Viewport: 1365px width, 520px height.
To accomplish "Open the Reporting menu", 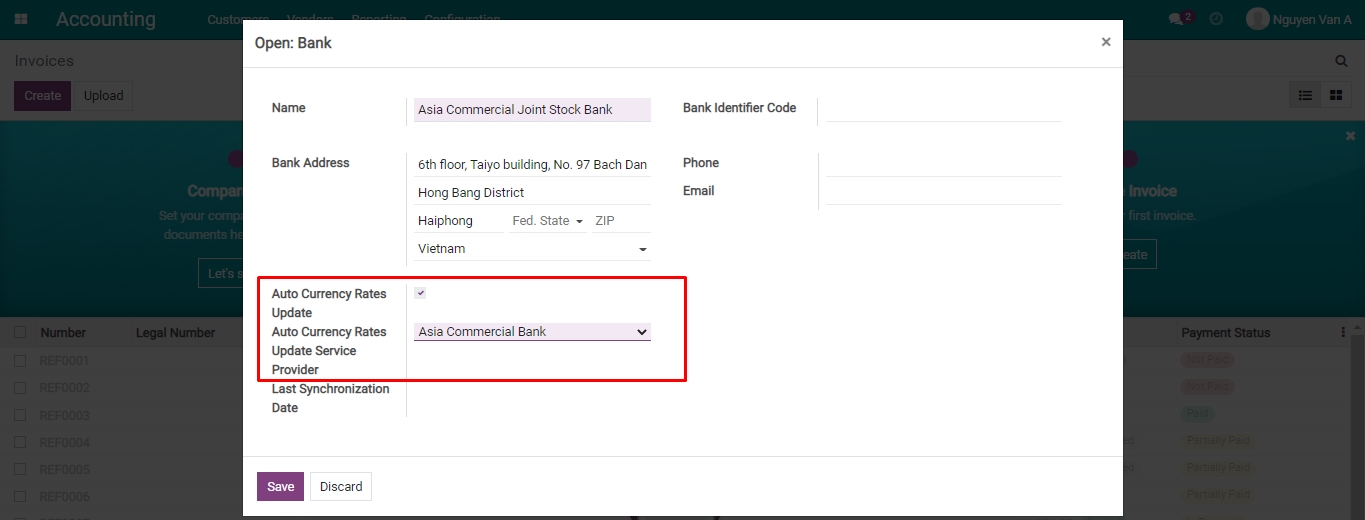I will coord(379,20).
